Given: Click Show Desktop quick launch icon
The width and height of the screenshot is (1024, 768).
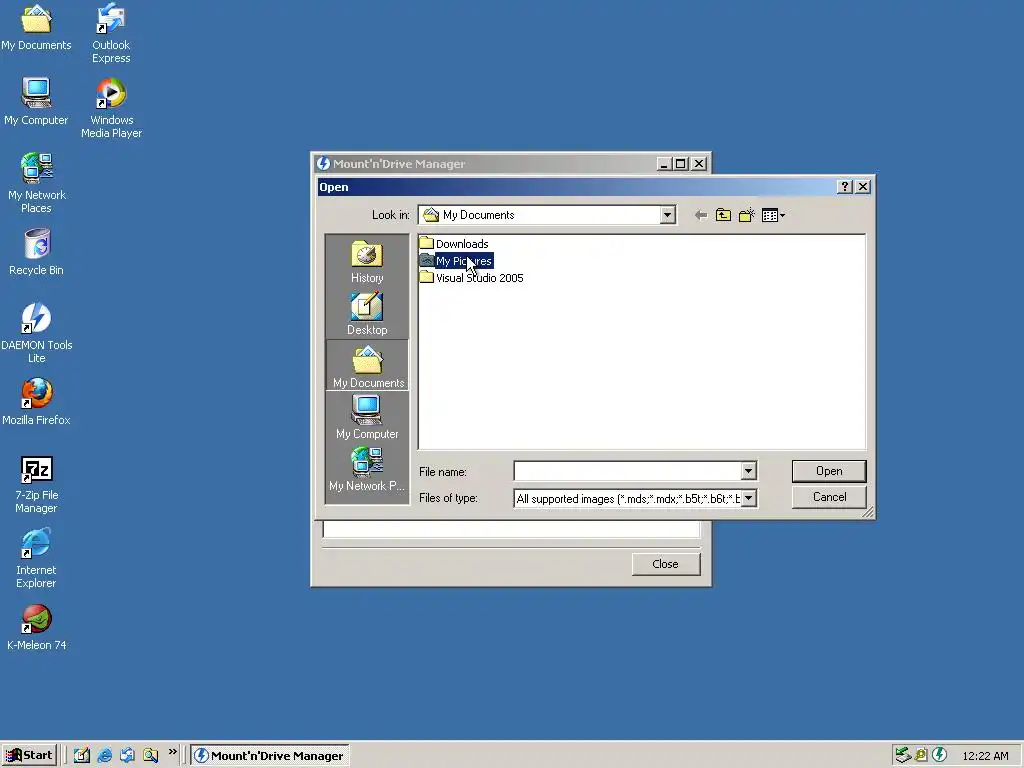Looking at the screenshot, I should [x=82, y=755].
